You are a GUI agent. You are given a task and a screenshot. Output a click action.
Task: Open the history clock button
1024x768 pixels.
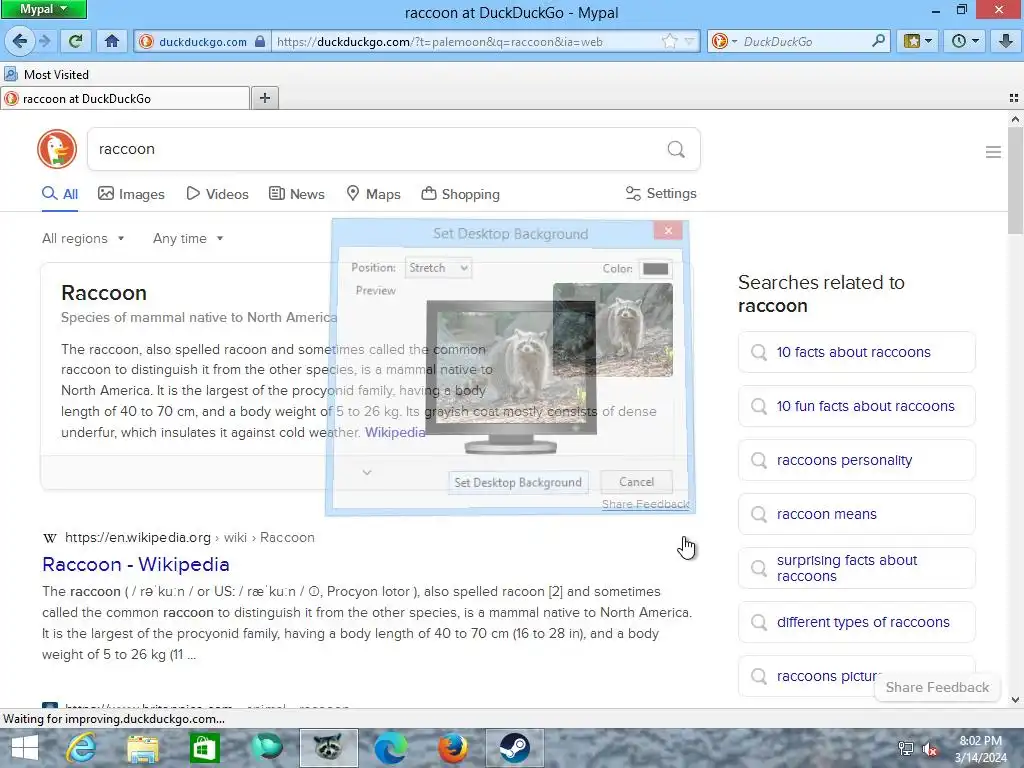(965, 41)
